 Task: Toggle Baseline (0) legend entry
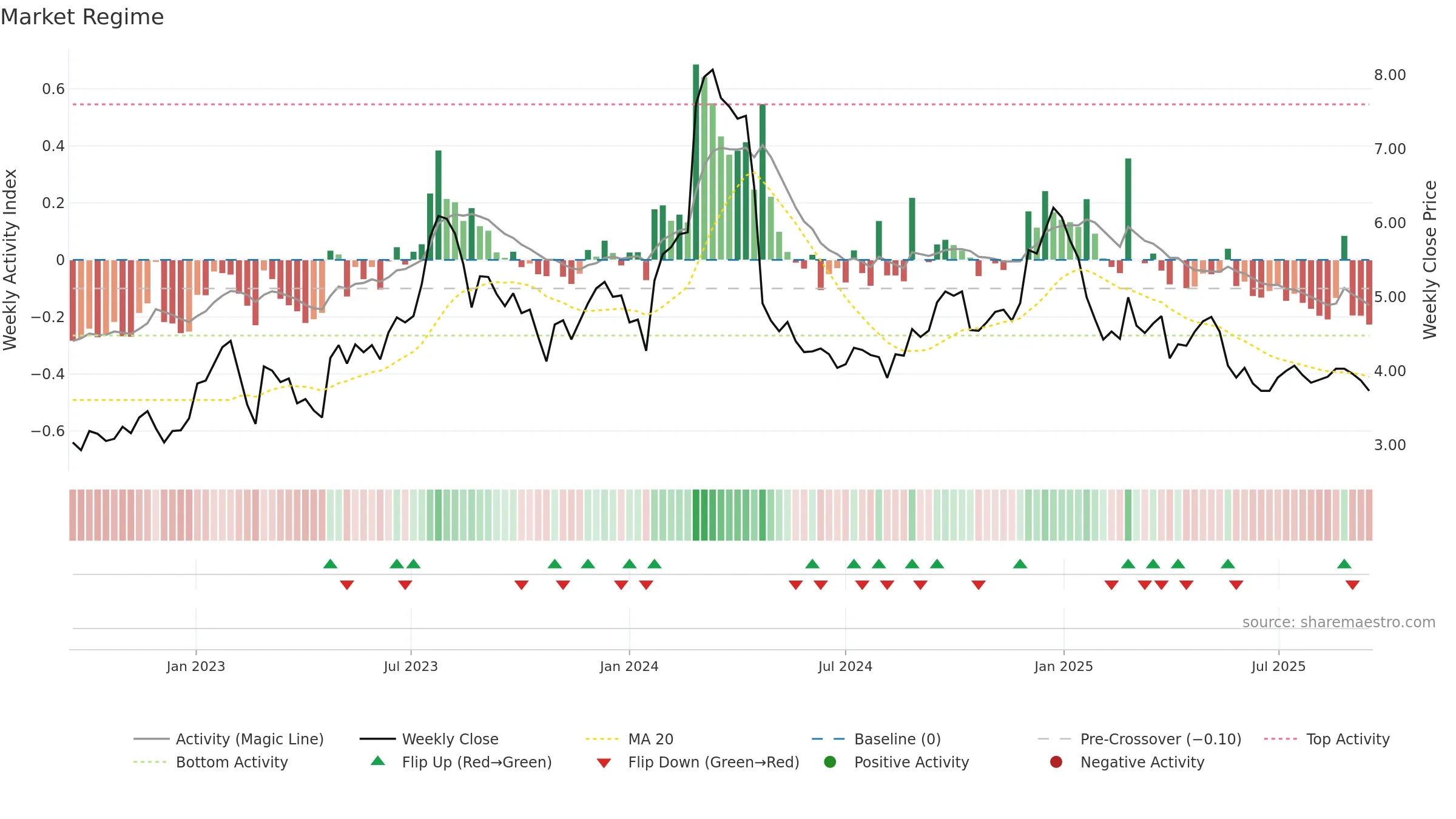[876, 739]
